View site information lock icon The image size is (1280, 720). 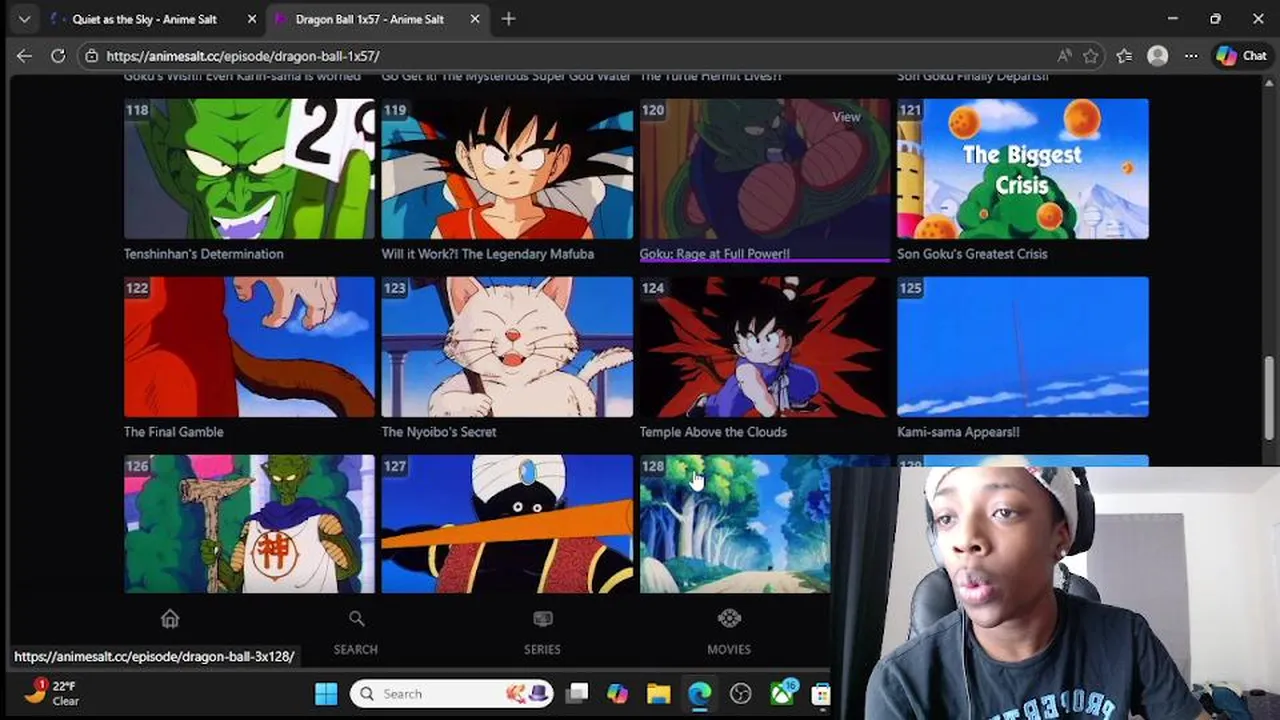tap(91, 56)
